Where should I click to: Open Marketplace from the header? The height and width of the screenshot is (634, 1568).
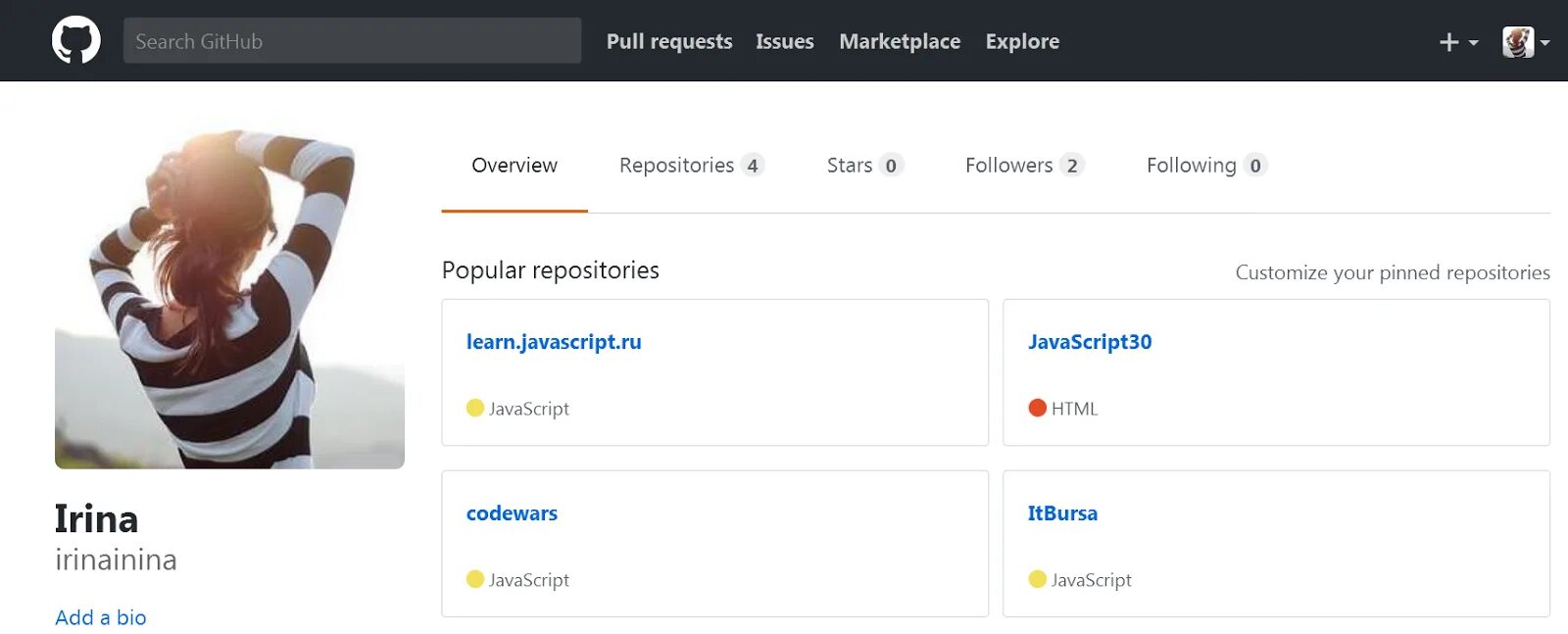click(x=900, y=41)
